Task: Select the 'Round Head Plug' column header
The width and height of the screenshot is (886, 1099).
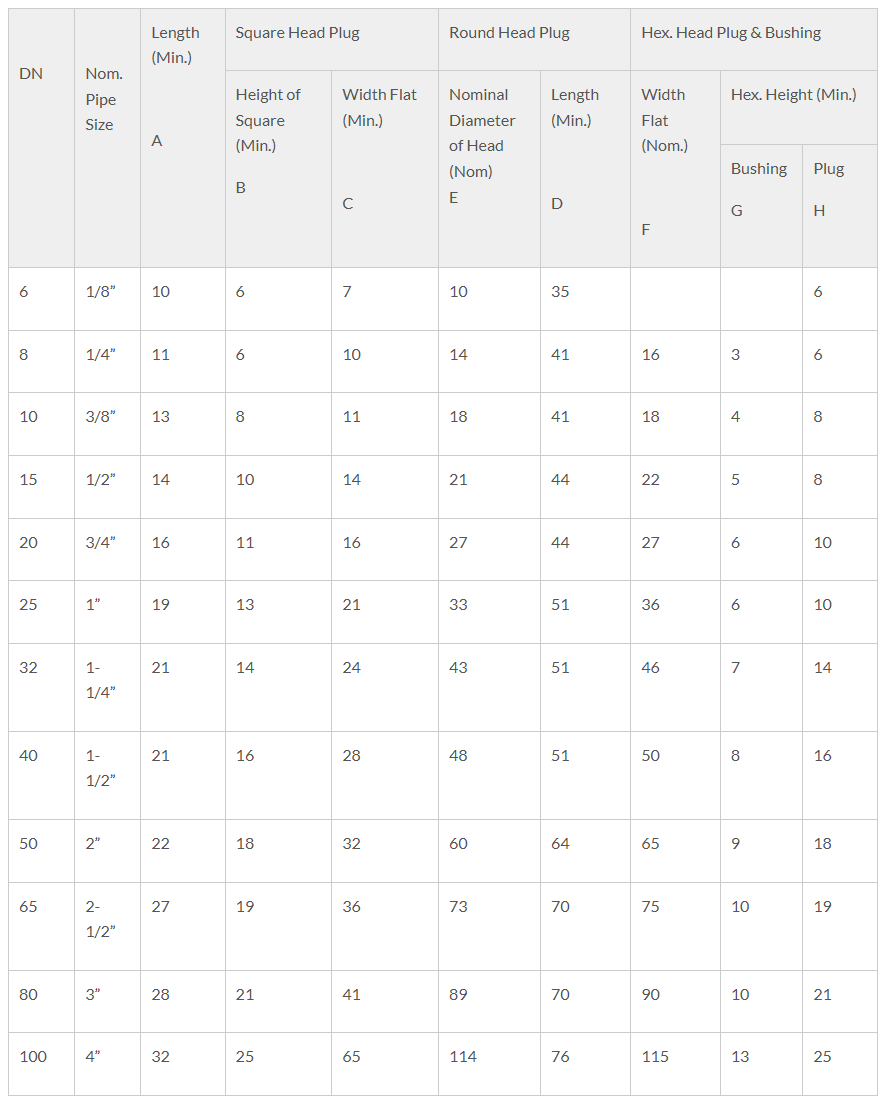Action: [534, 39]
